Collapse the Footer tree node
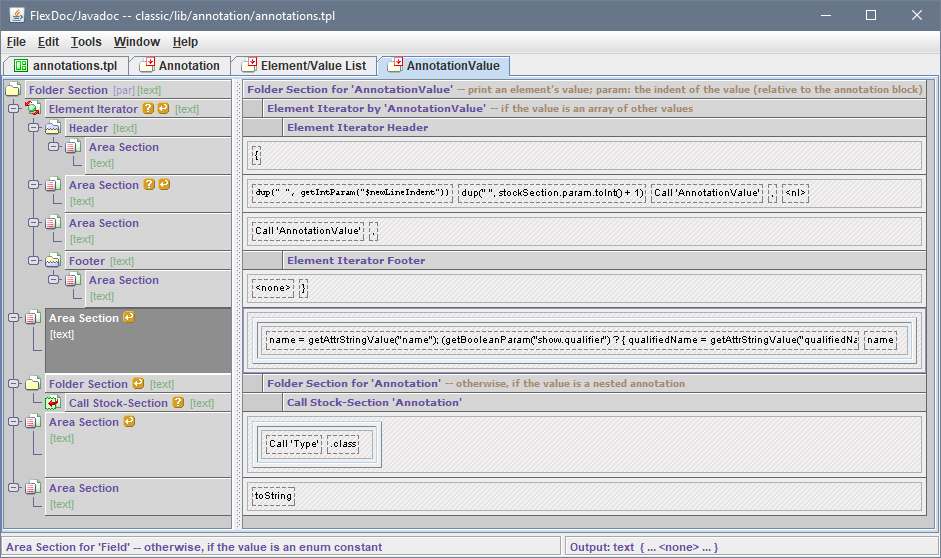 click(x=33, y=261)
